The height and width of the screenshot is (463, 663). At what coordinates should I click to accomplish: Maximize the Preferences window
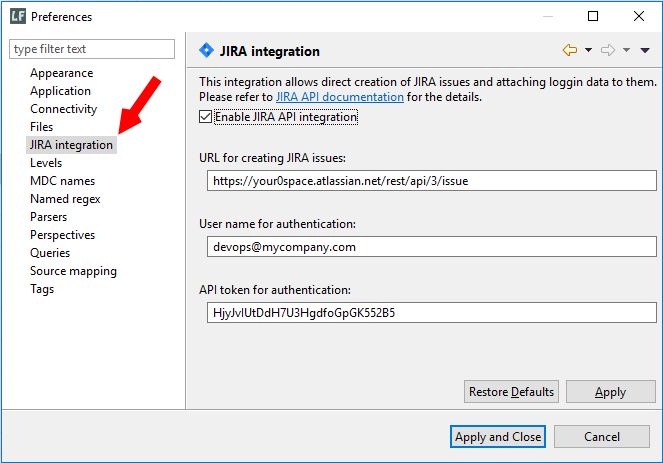593,16
